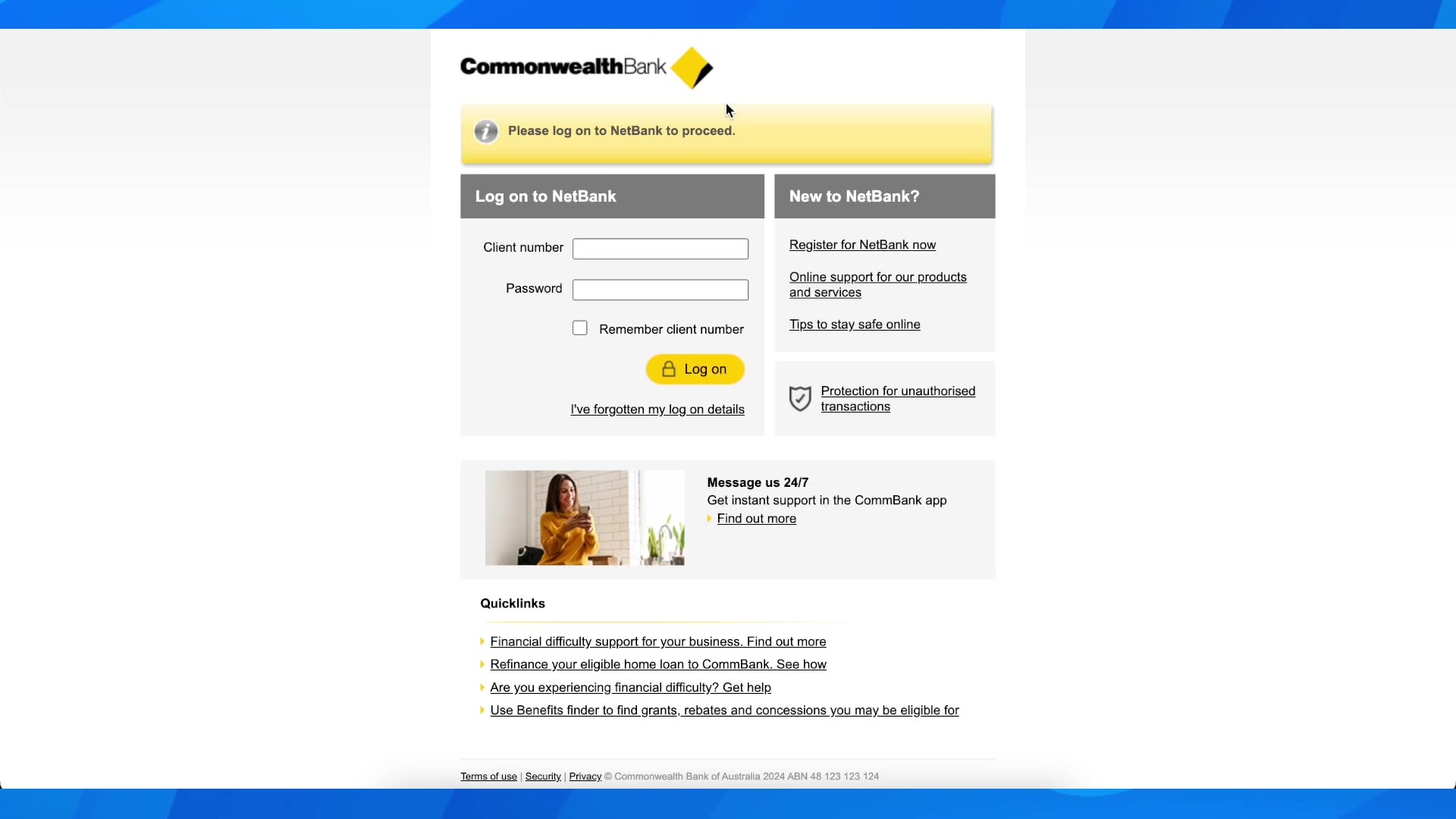Click the Password input field

659,289
